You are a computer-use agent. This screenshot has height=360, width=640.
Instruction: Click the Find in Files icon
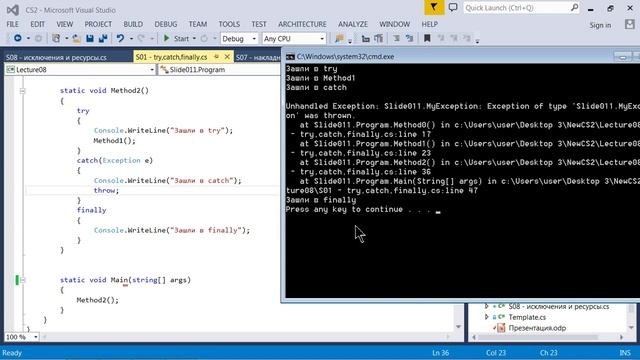(x=339, y=38)
